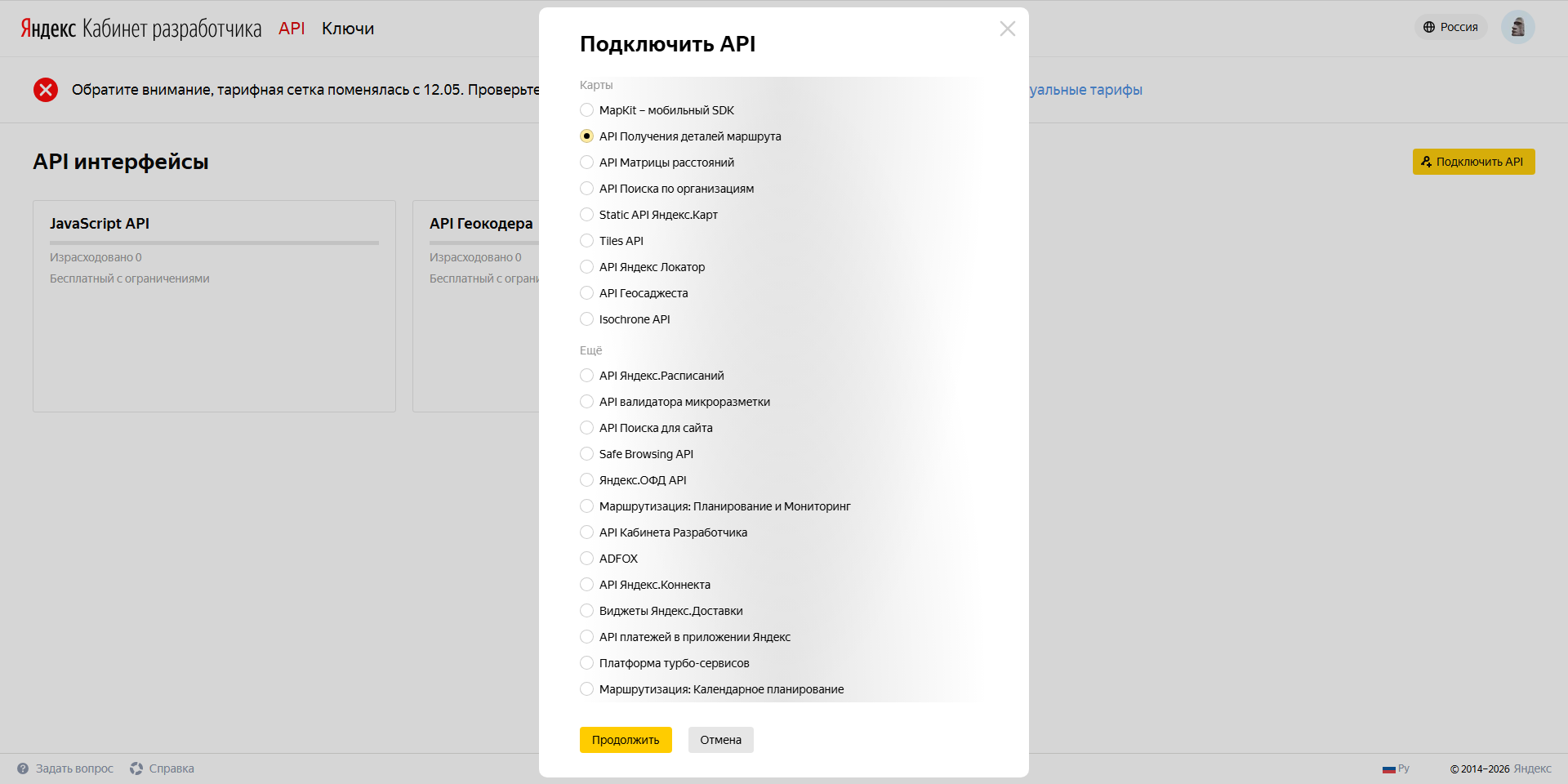Pick Isochrone API radio

pos(586,319)
